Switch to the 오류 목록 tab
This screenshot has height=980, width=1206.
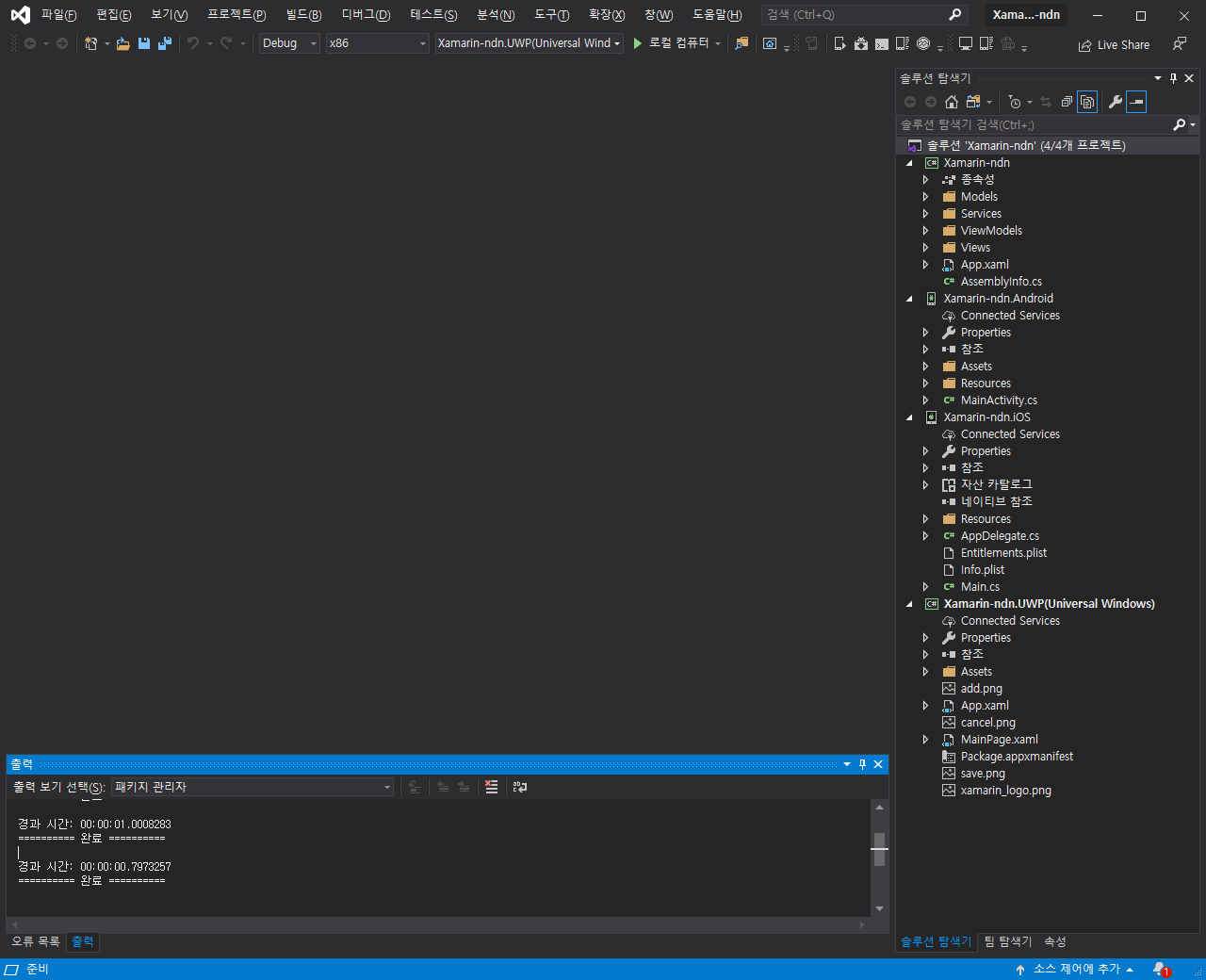(x=36, y=941)
